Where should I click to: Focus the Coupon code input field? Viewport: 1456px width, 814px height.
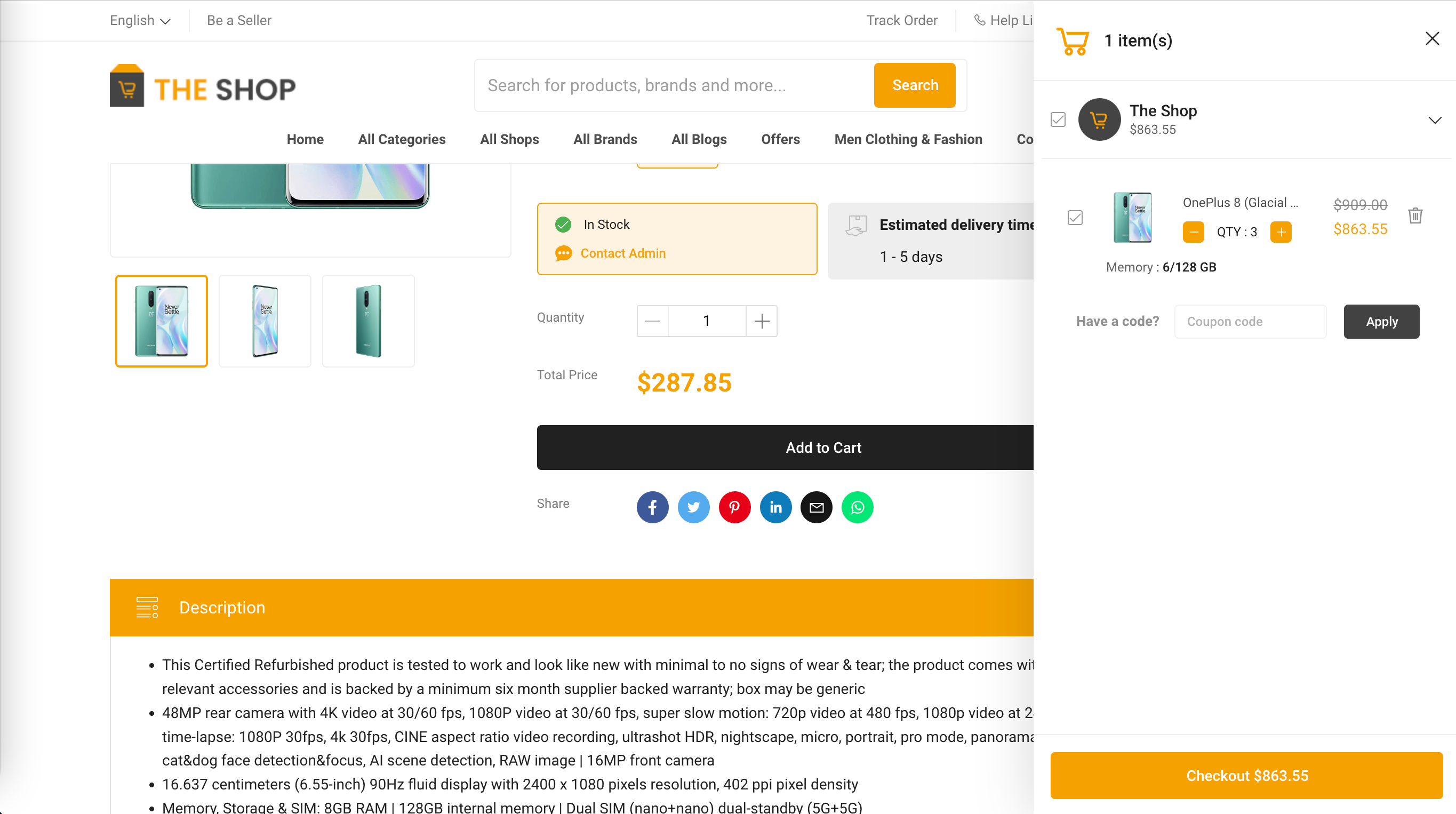click(x=1250, y=322)
